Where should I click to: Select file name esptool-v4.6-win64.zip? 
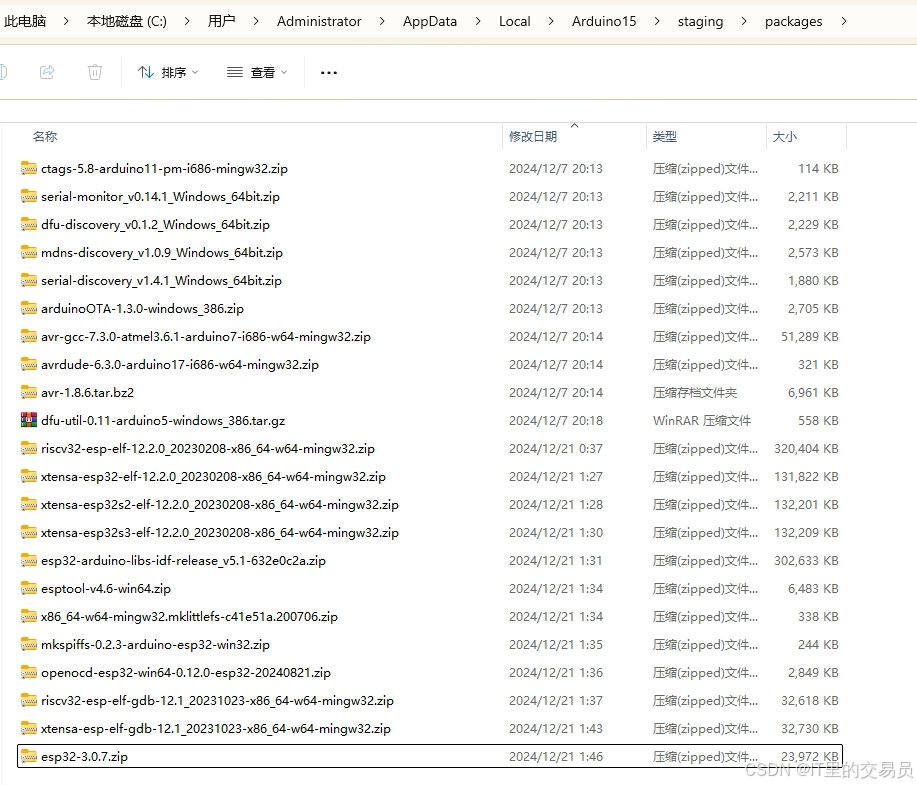click(x=106, y=588)
